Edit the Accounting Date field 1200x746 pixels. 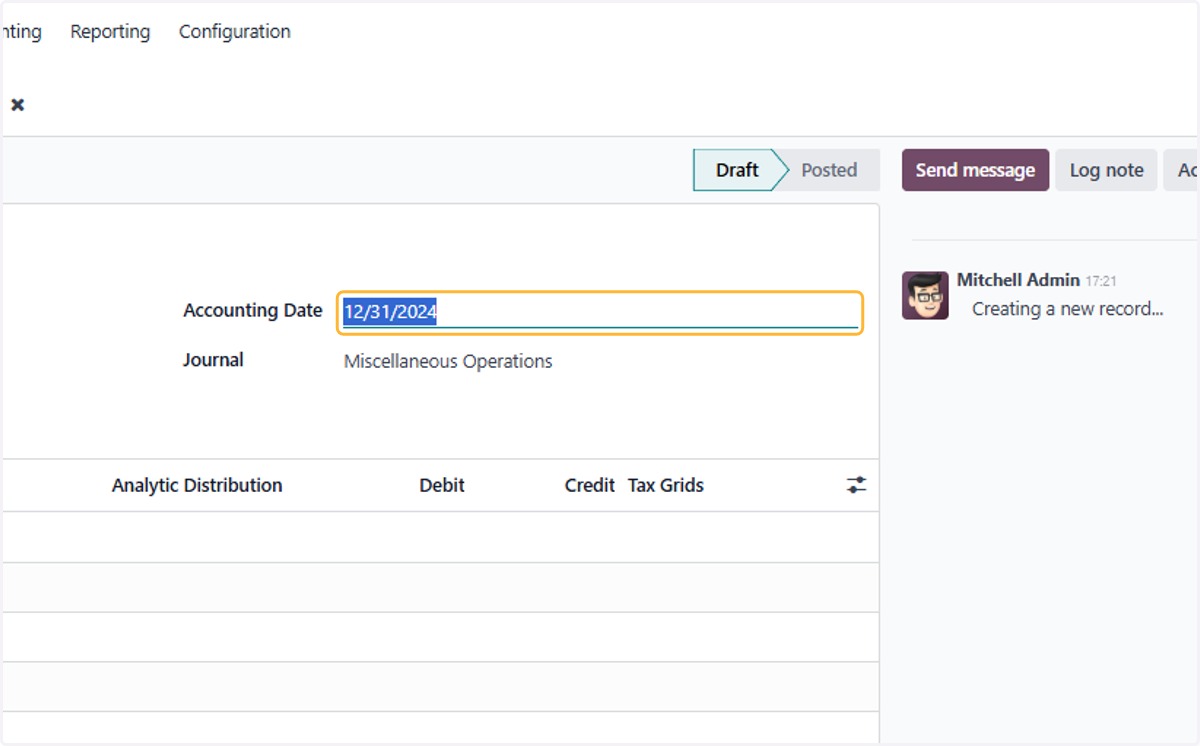click(x=600, y=312)
